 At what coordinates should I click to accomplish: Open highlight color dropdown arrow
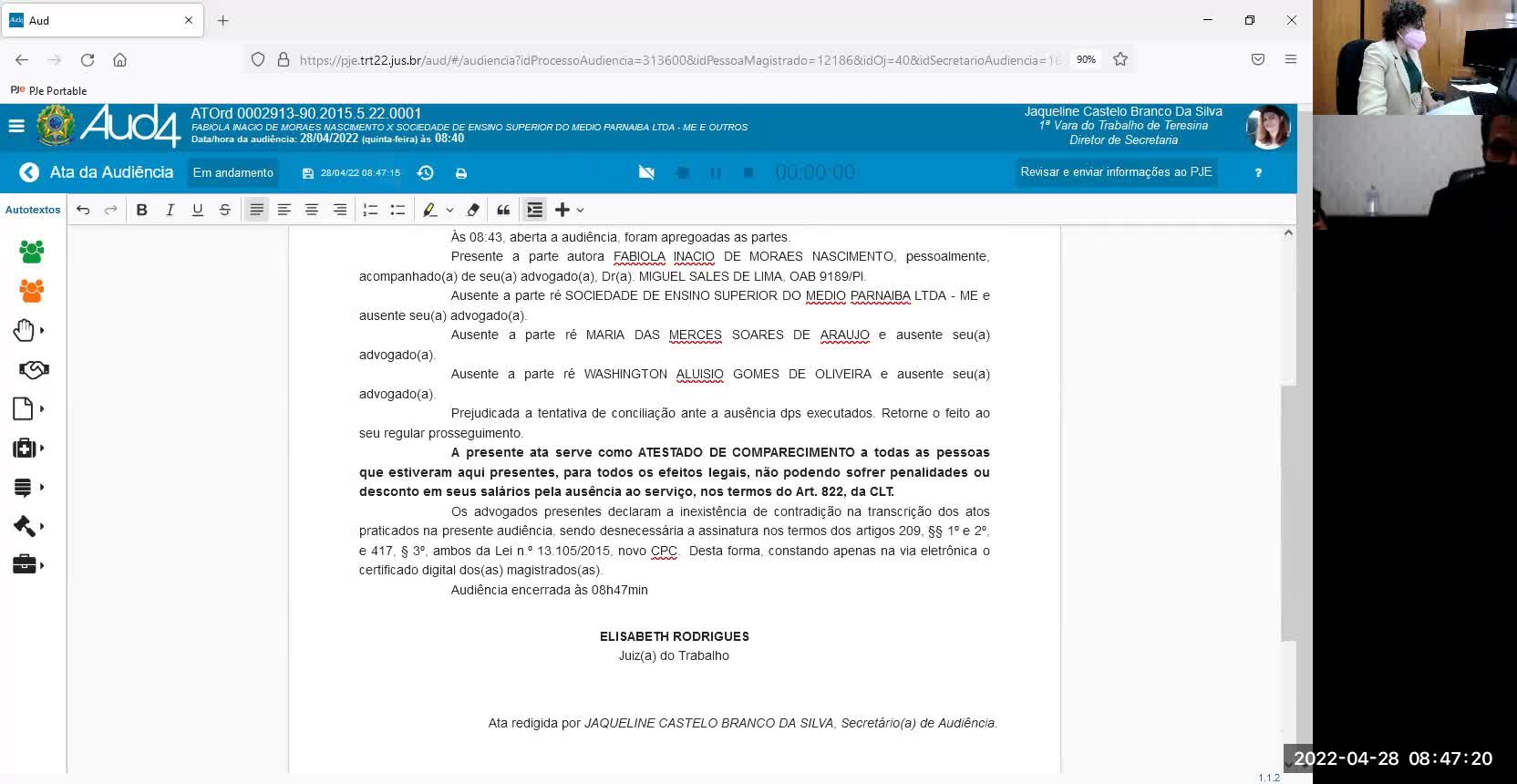449,210
